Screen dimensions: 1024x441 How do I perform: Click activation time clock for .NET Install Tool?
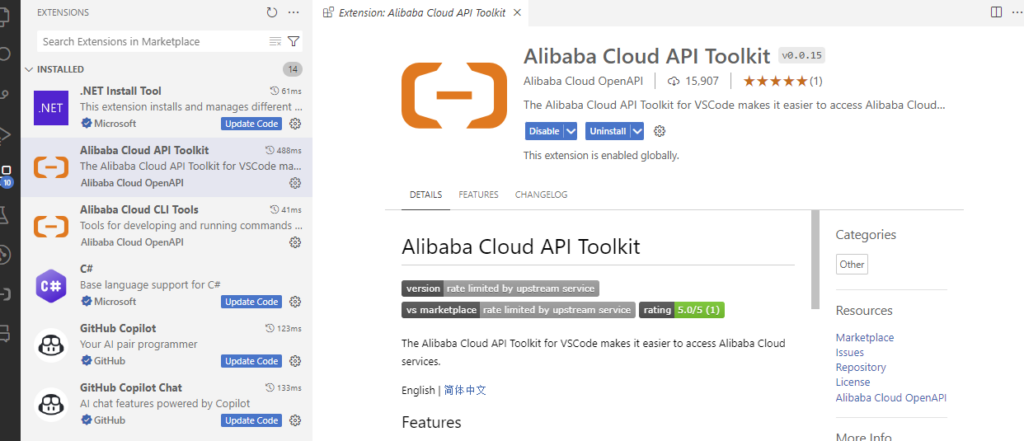(274, 91)
